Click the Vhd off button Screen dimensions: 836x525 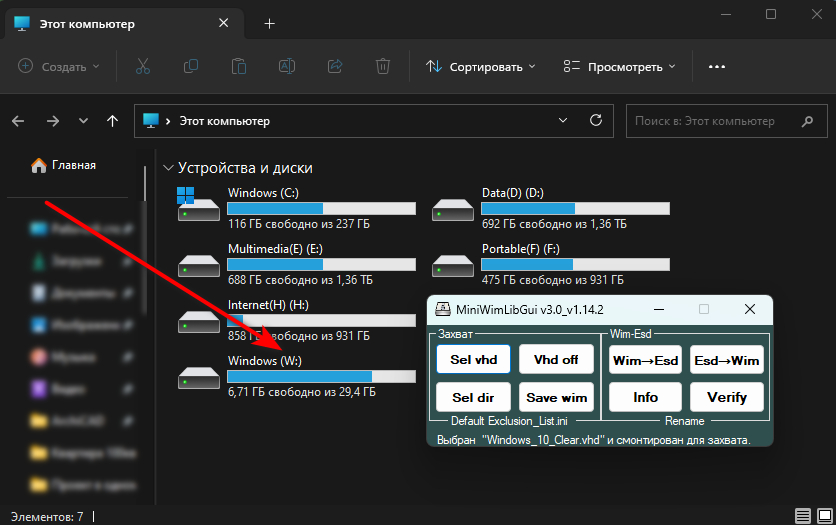pos(556,360)
